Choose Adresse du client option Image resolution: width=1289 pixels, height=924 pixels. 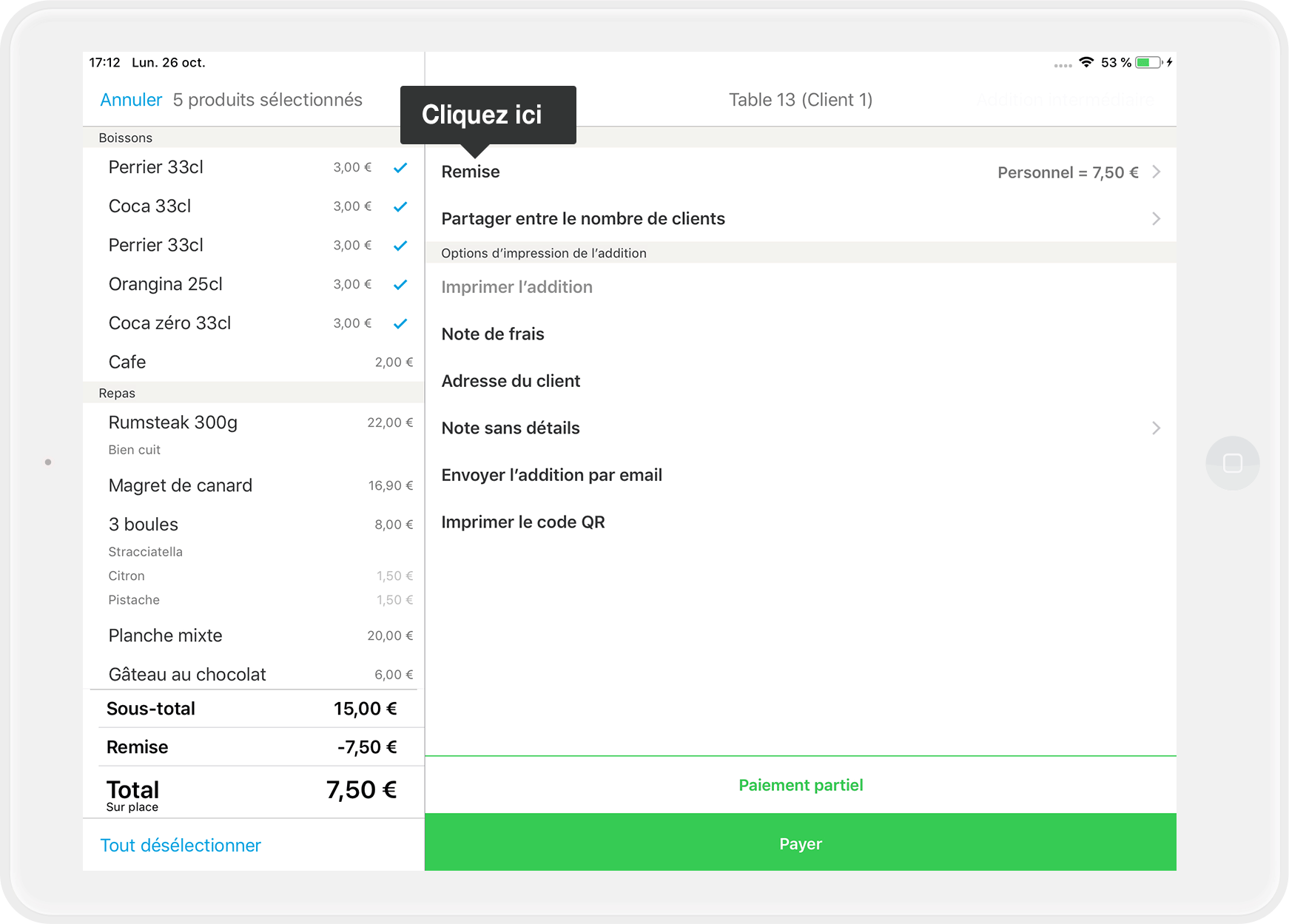pos(801,381)
